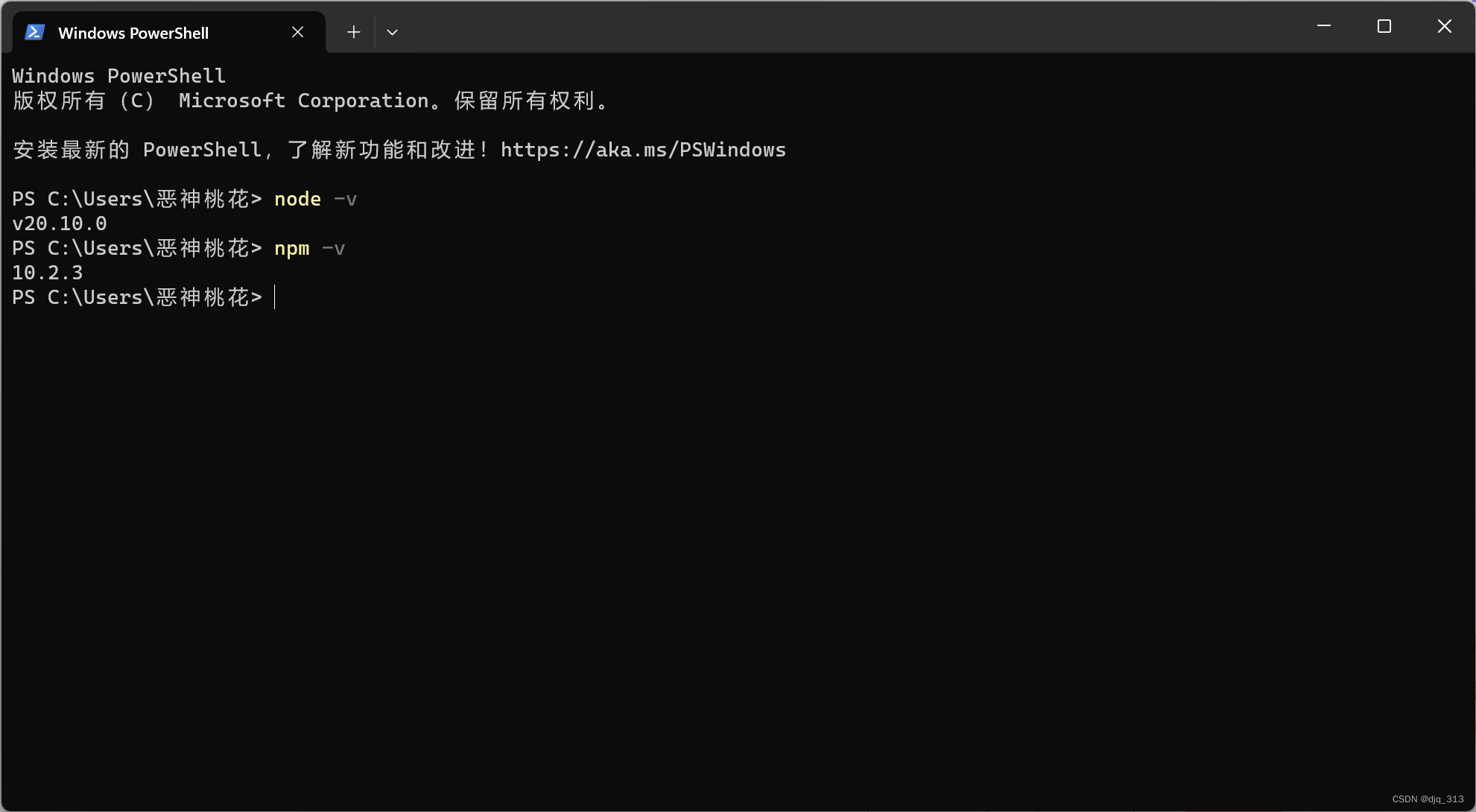1476x812 pixels.
Task: Click at the blinking prompt cursor
Action: tap(276, 297)
